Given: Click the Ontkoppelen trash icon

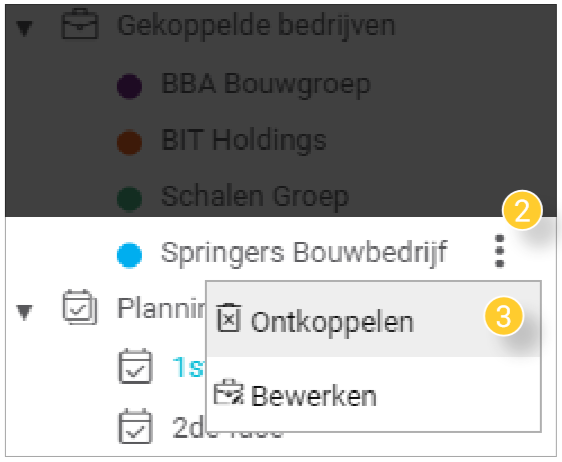Looking at the screenshot, I should coord(228,318).
